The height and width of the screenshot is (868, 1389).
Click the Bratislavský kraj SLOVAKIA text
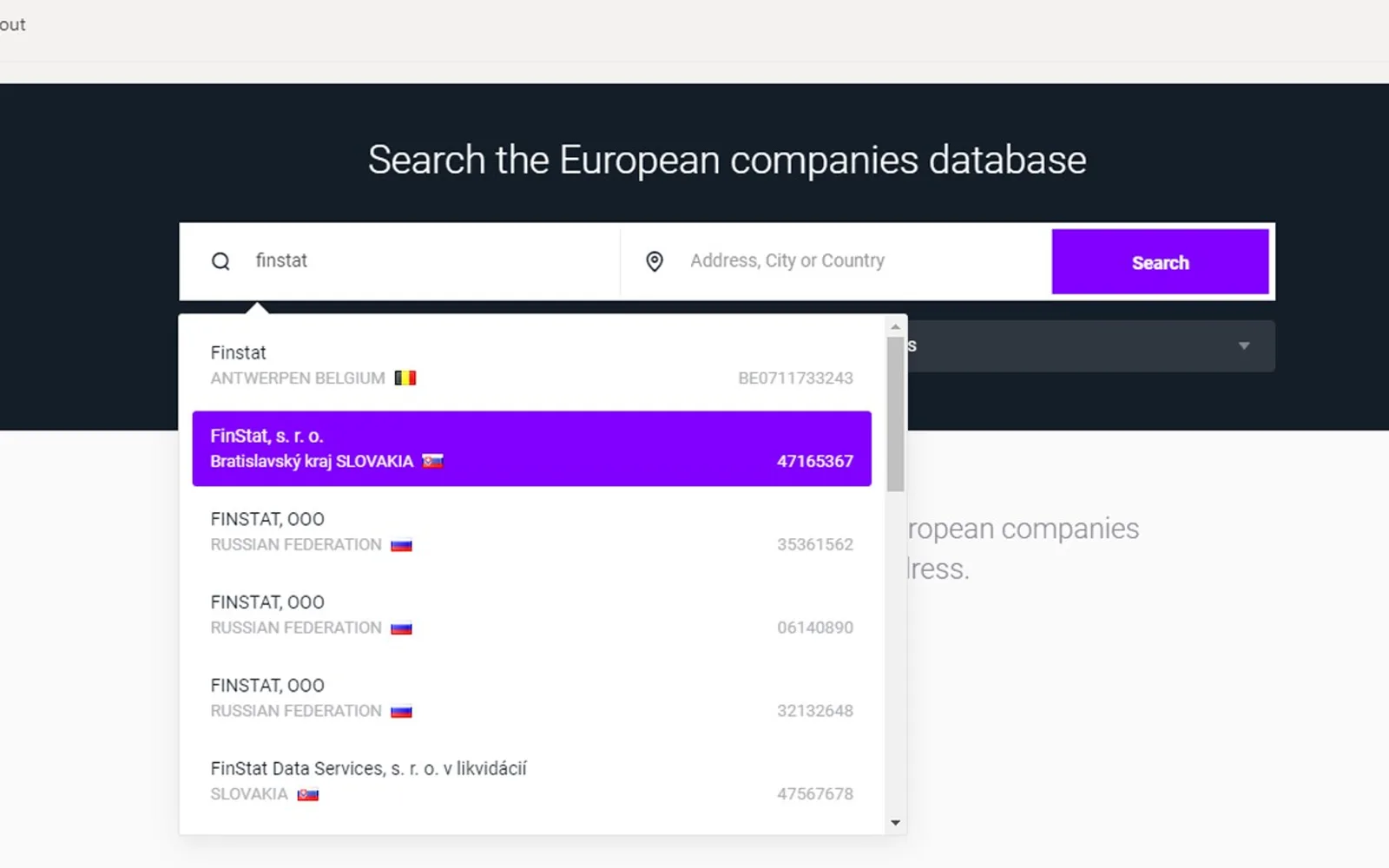click(312, 462)
